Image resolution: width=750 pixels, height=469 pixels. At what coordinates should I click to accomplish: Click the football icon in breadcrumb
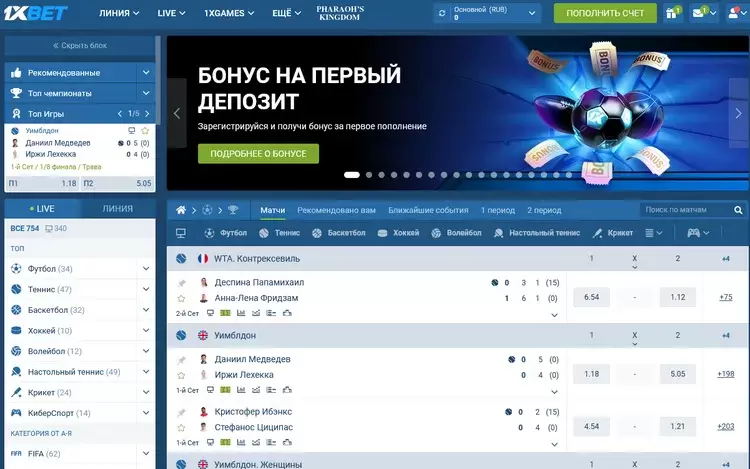(207, 210)
